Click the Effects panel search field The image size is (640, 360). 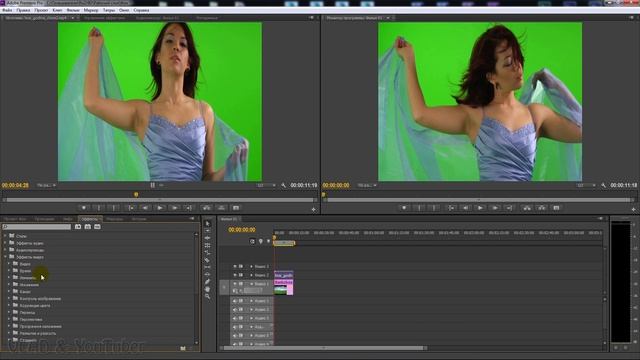(36, 227)
